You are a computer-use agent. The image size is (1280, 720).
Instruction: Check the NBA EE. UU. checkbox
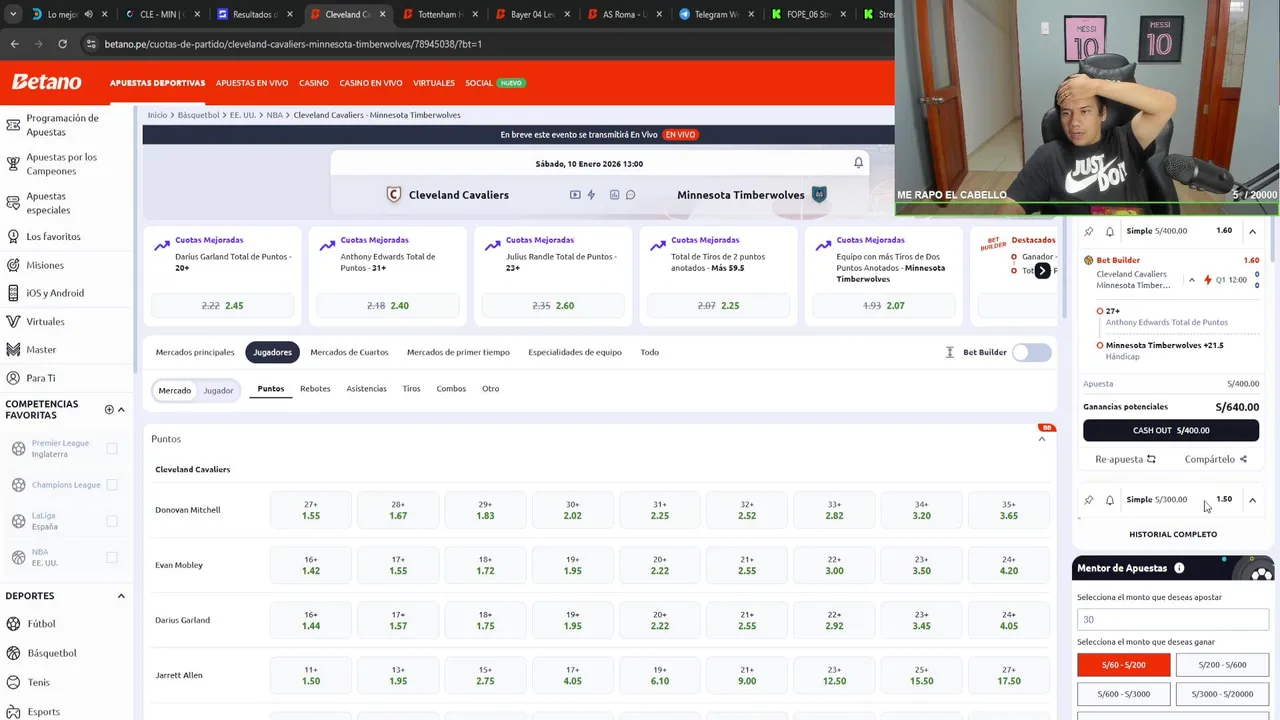(112, 557)
